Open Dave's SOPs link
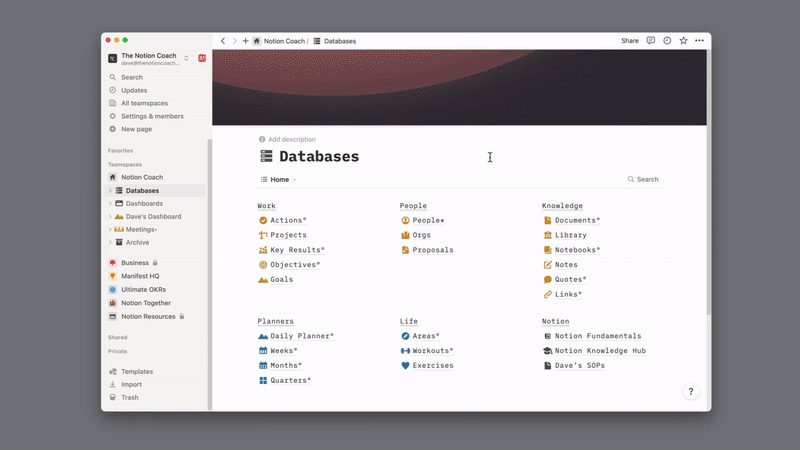The height and width of the screenshot is (450, 800). click(x=580, y=366)
